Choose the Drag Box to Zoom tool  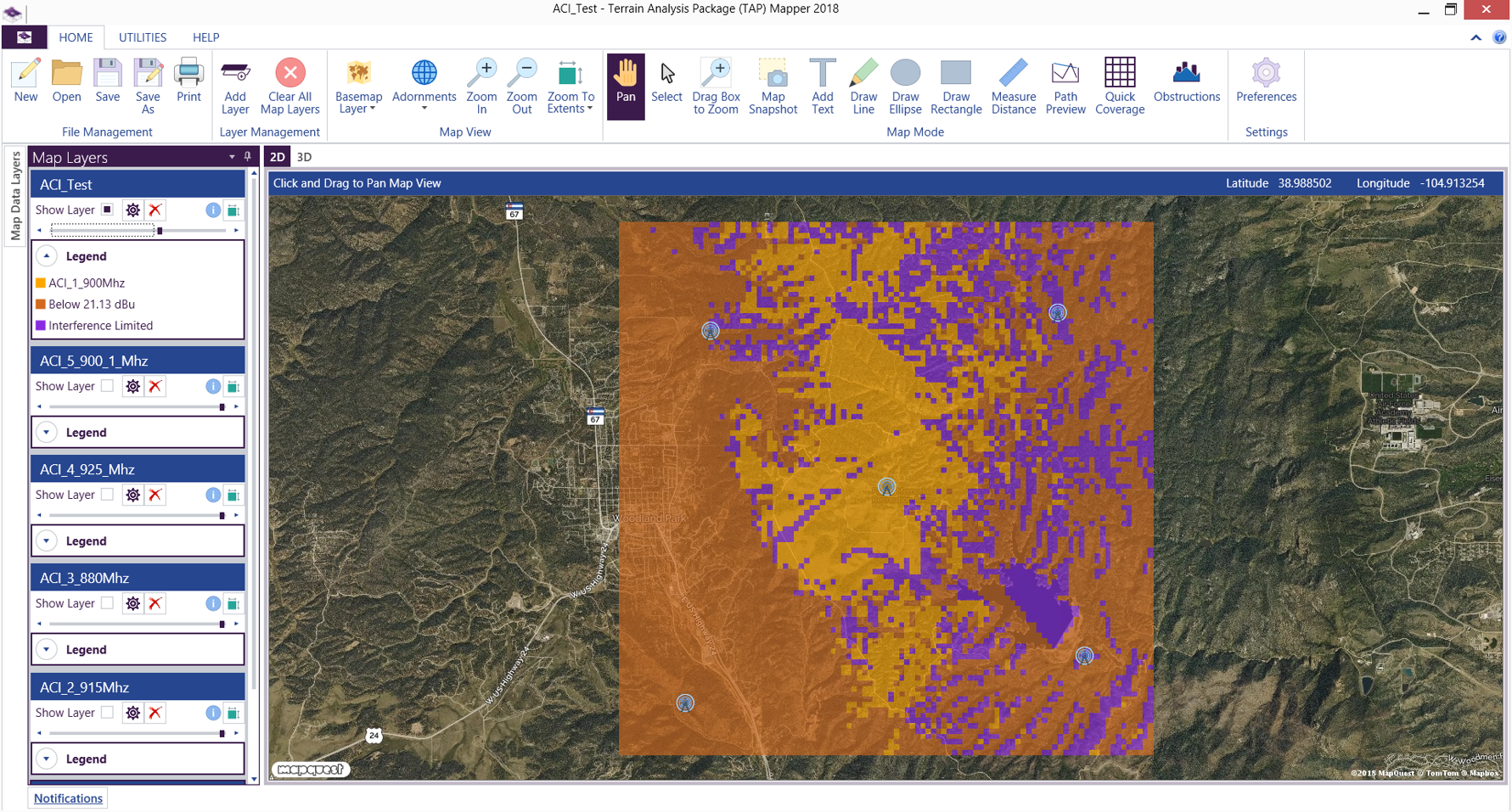click(716, 86)
